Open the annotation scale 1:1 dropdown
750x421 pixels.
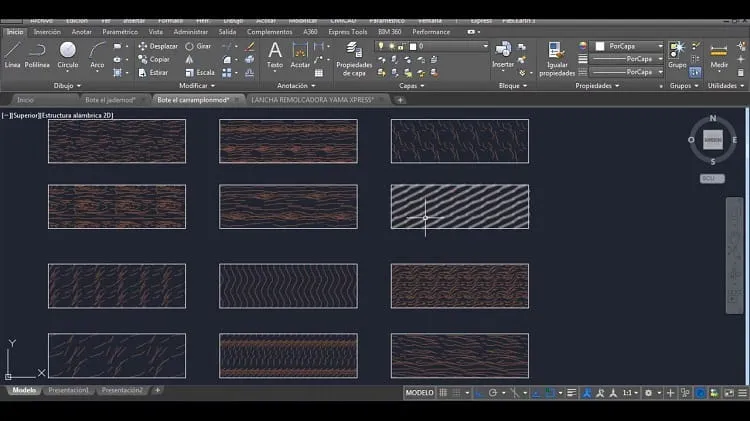[630, 393]
